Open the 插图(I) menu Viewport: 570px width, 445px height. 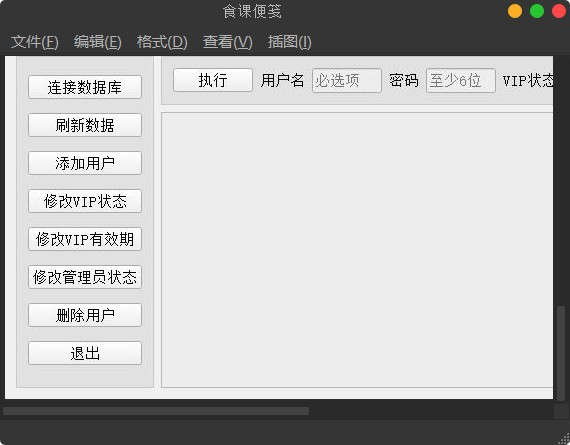(x=289, y=42)
